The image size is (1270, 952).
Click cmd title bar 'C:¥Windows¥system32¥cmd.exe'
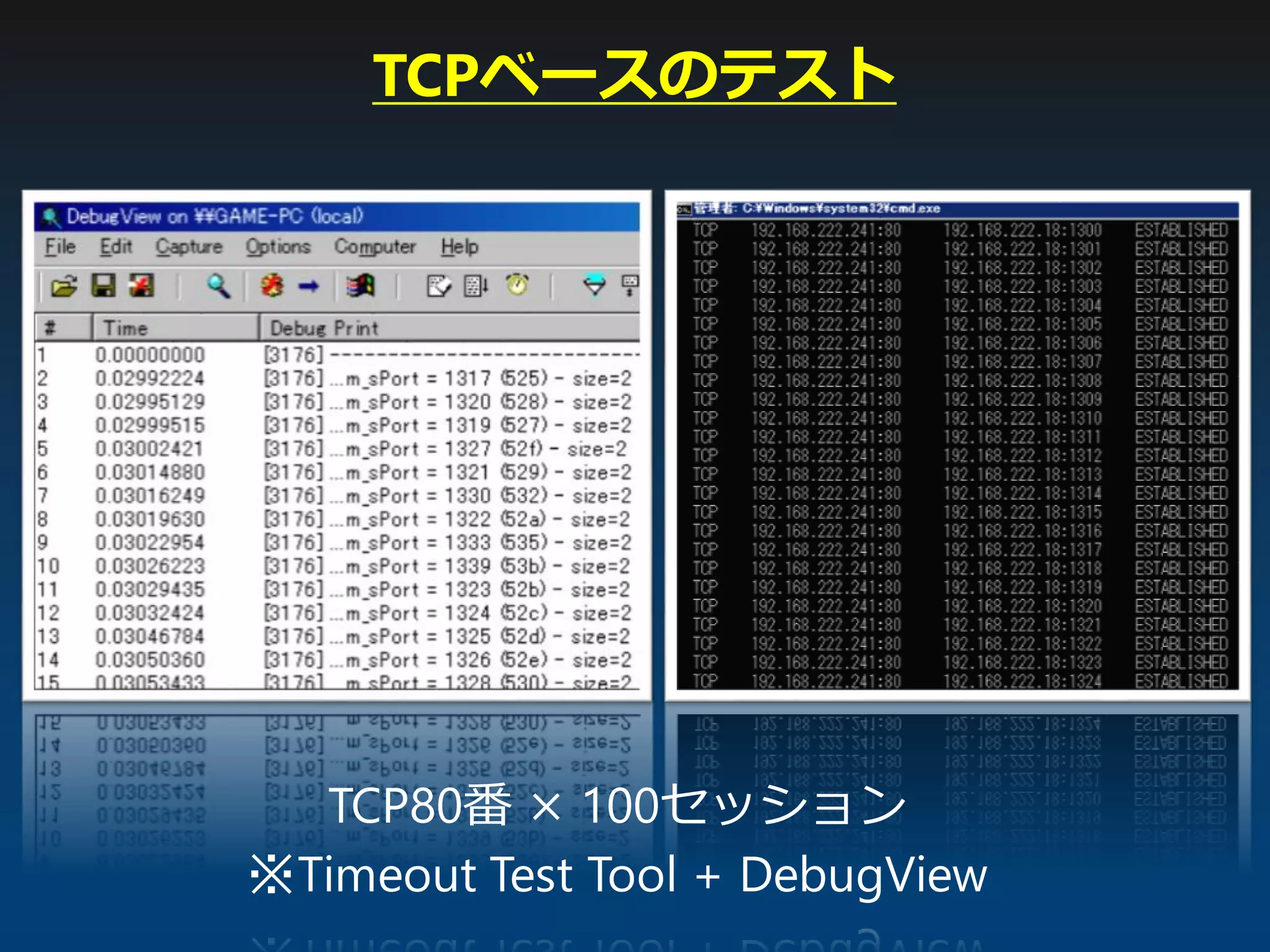[x=841, y=208]
